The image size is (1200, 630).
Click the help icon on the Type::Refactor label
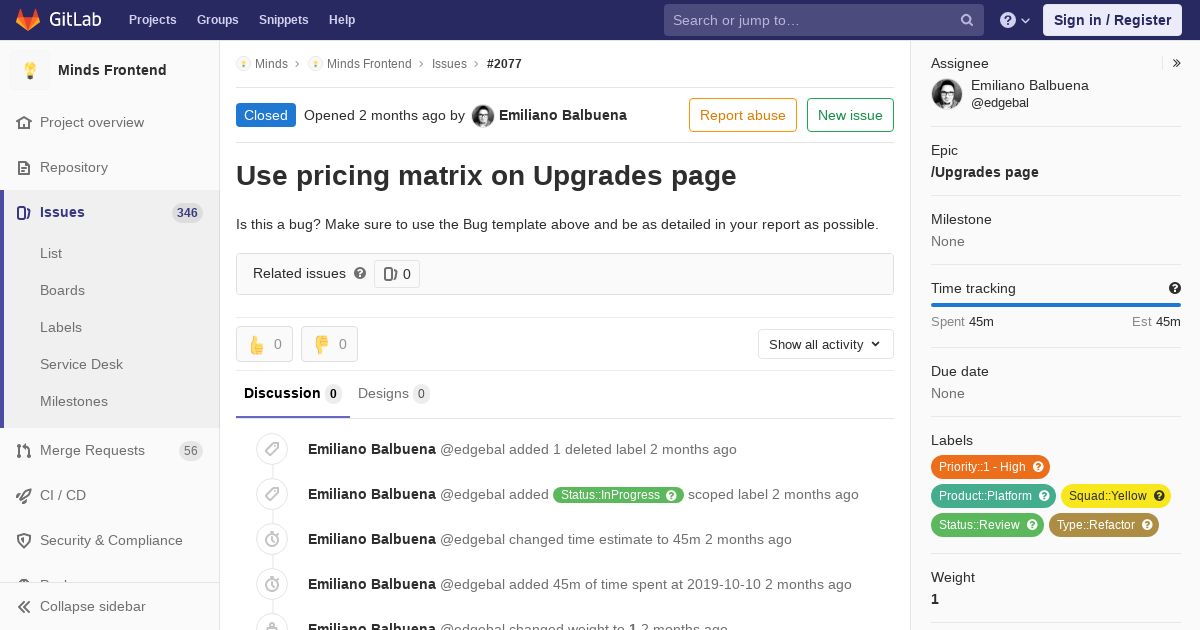1147,525
